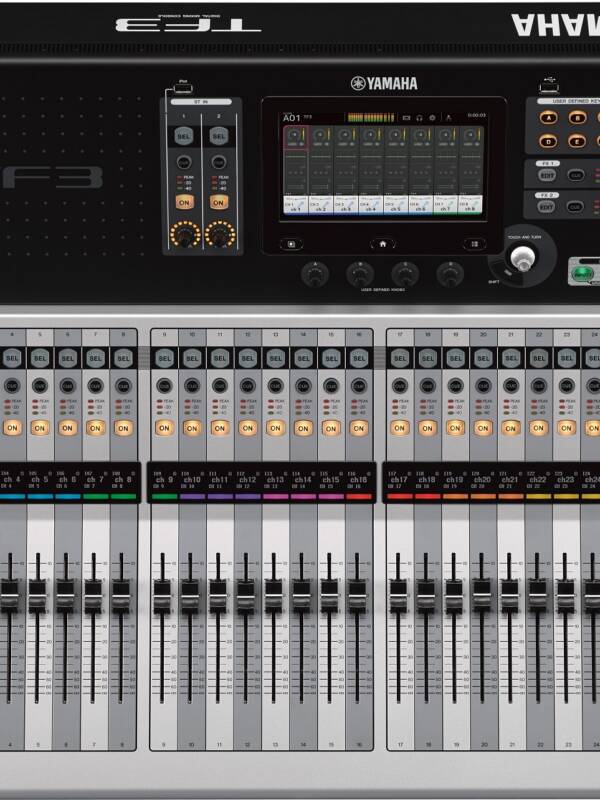Open the gear setup icon on touchscreen
Viewport: 600px width, 800px height.
tap(432, 118)
